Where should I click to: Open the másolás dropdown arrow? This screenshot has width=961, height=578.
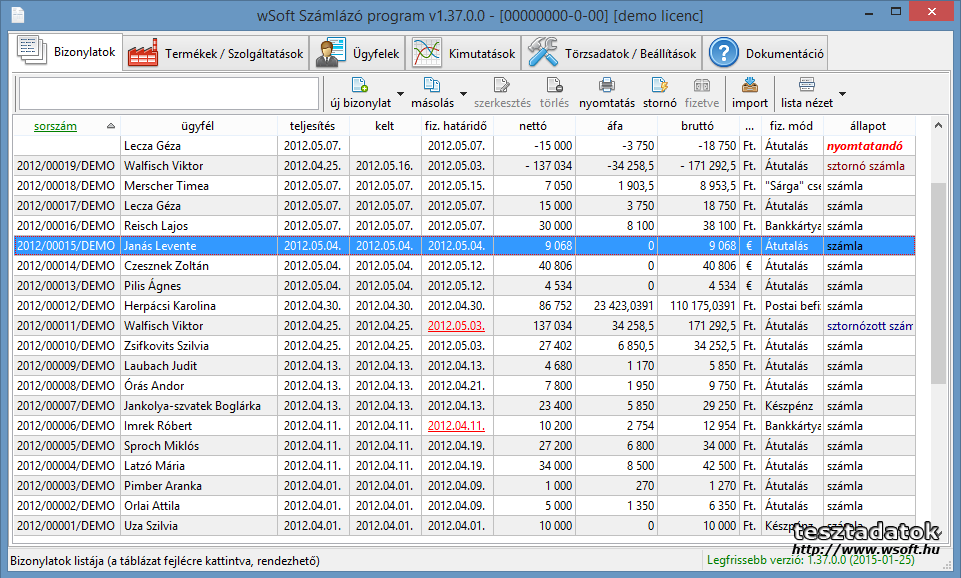463,95
